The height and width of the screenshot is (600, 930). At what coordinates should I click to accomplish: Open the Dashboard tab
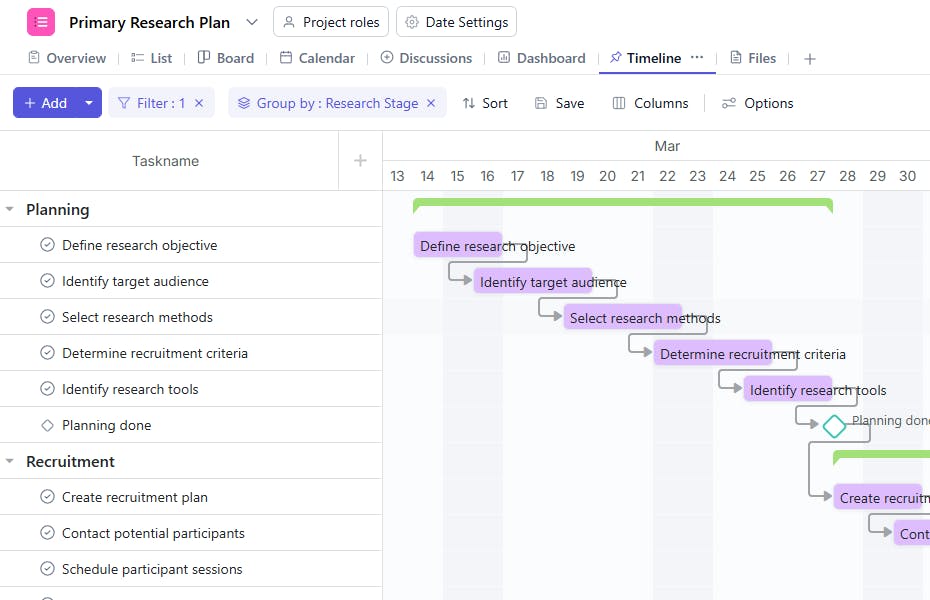pos(541,58)
